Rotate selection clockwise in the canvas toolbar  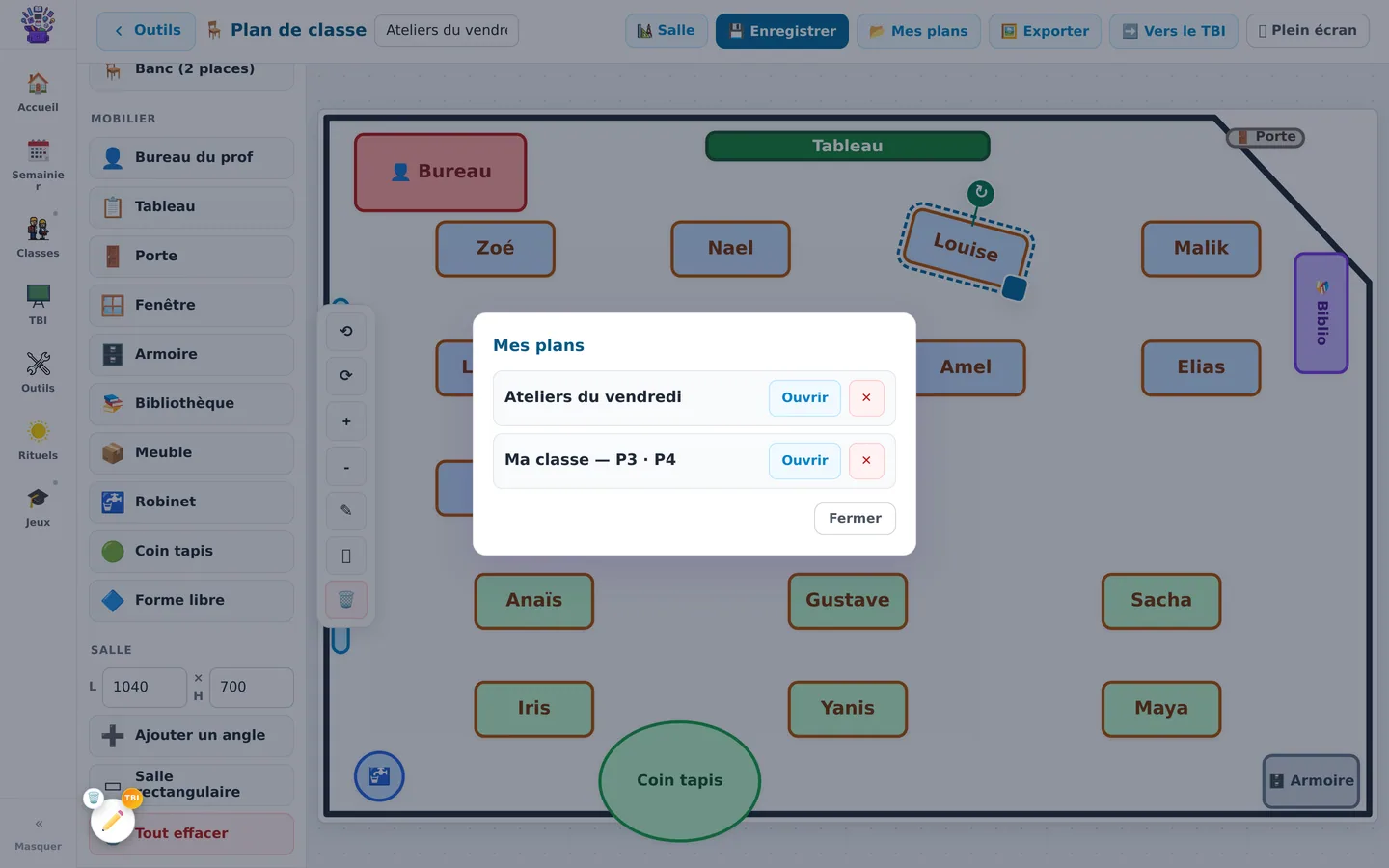[x=346, y=375]
